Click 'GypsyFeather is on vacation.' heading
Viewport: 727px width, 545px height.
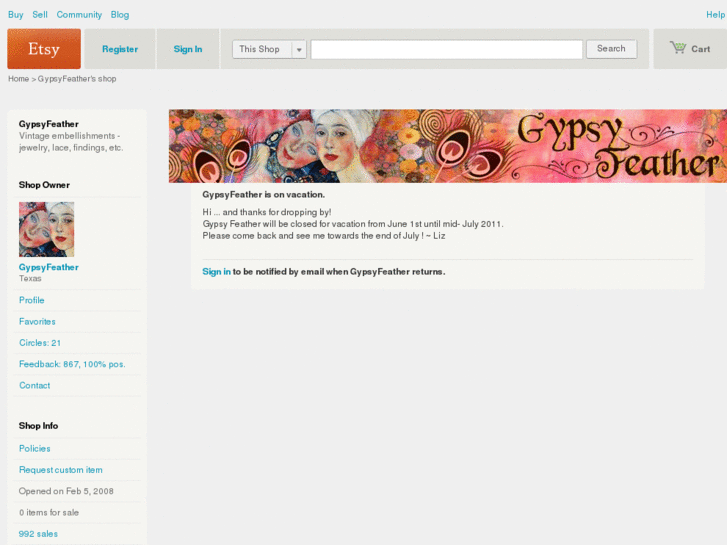pyautogui.click(x=263, y=195)
